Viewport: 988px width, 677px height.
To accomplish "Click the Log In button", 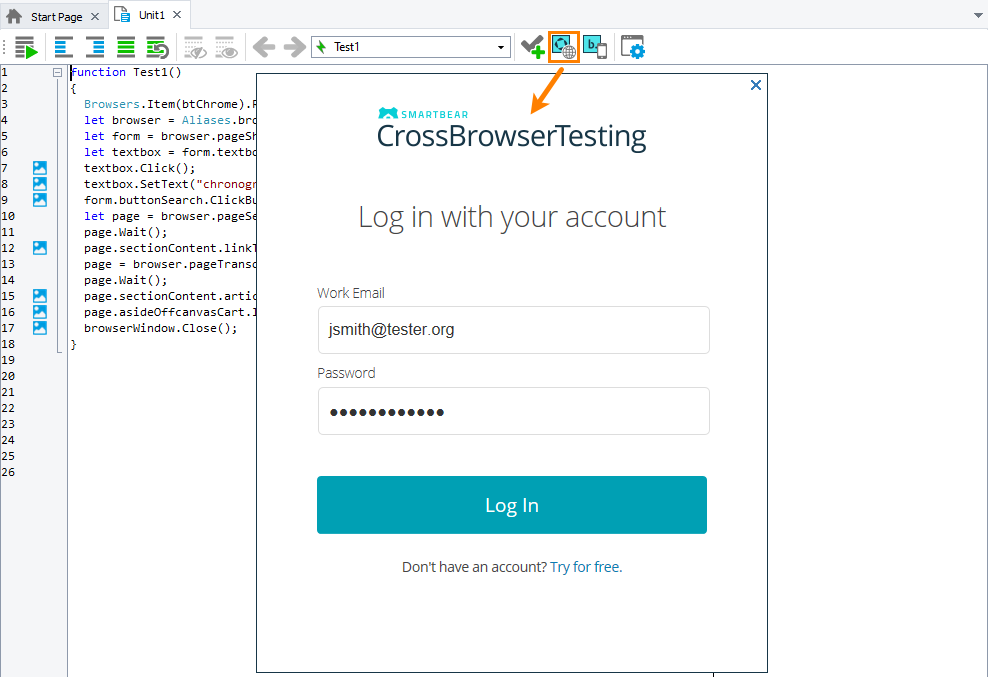I will [x=512, y=505].
